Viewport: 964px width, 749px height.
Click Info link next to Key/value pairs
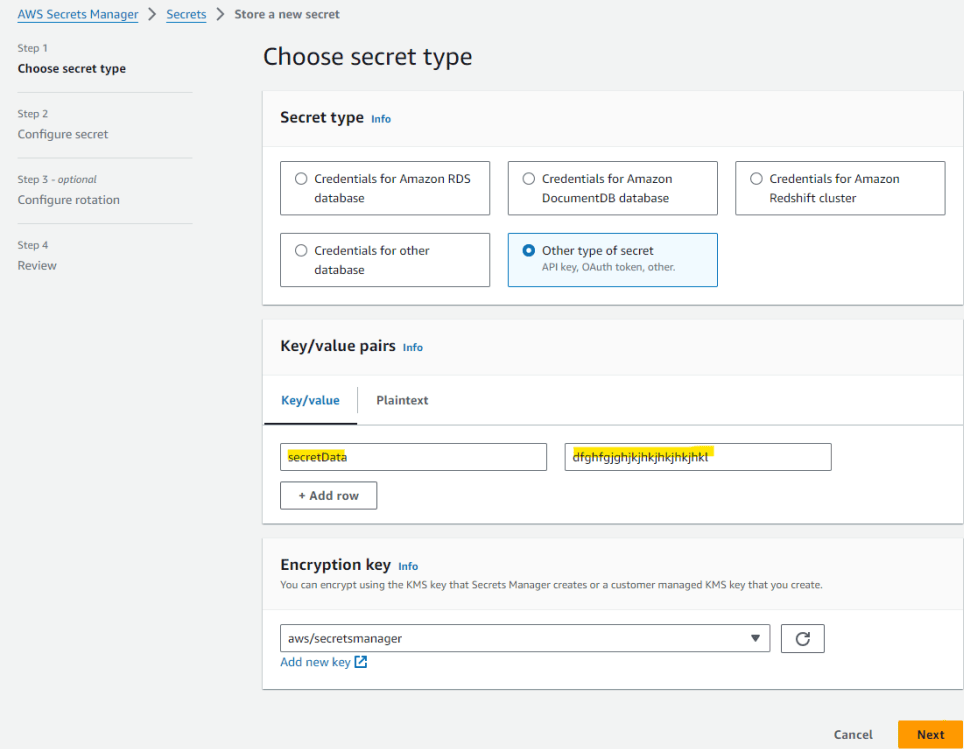413,348
